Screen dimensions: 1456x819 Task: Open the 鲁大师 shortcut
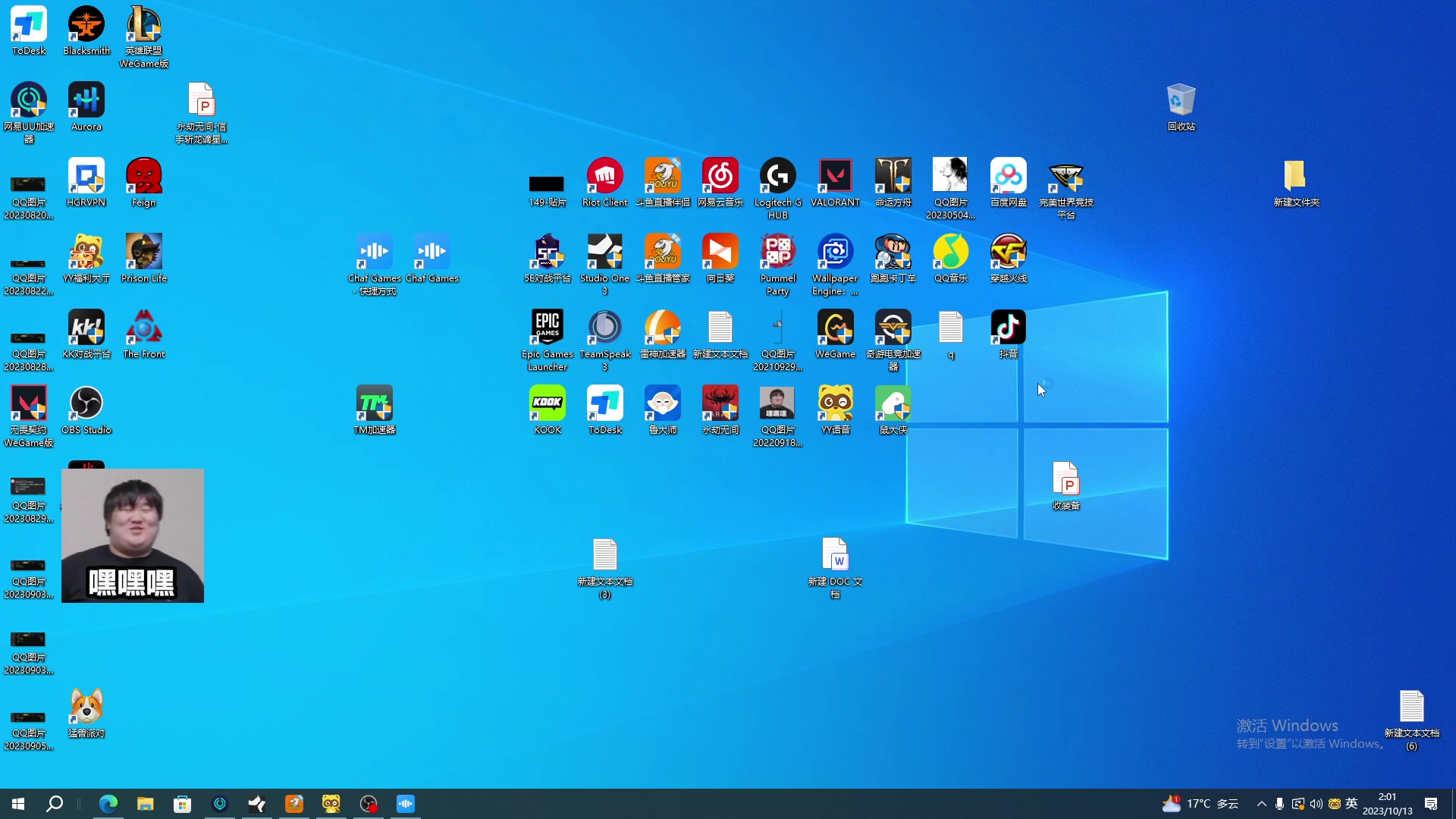pyautogui.click(x=663, y=410)
